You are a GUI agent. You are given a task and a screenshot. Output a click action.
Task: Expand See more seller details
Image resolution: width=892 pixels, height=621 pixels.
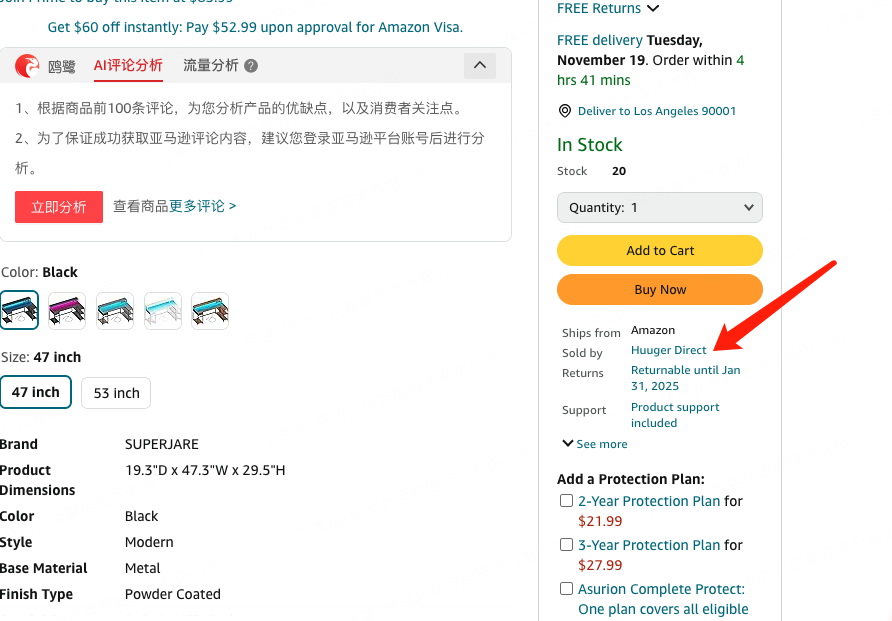point(595,444)
